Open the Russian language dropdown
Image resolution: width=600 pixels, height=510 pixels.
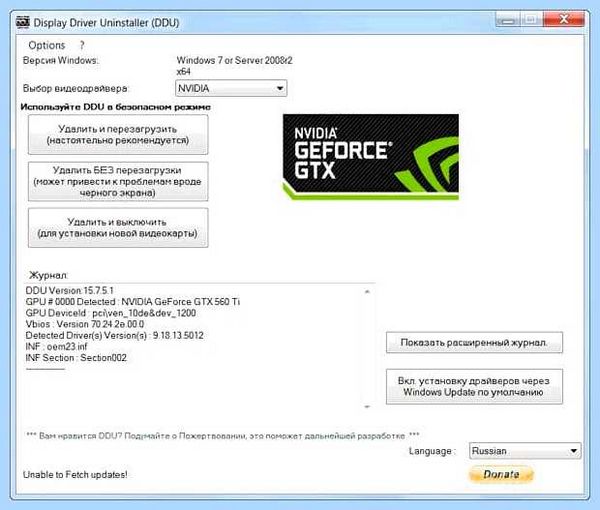(x=525, y=451)
